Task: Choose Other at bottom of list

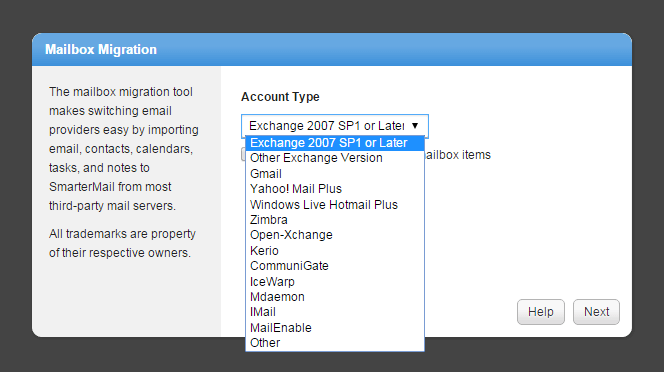Action: point(335,343)
